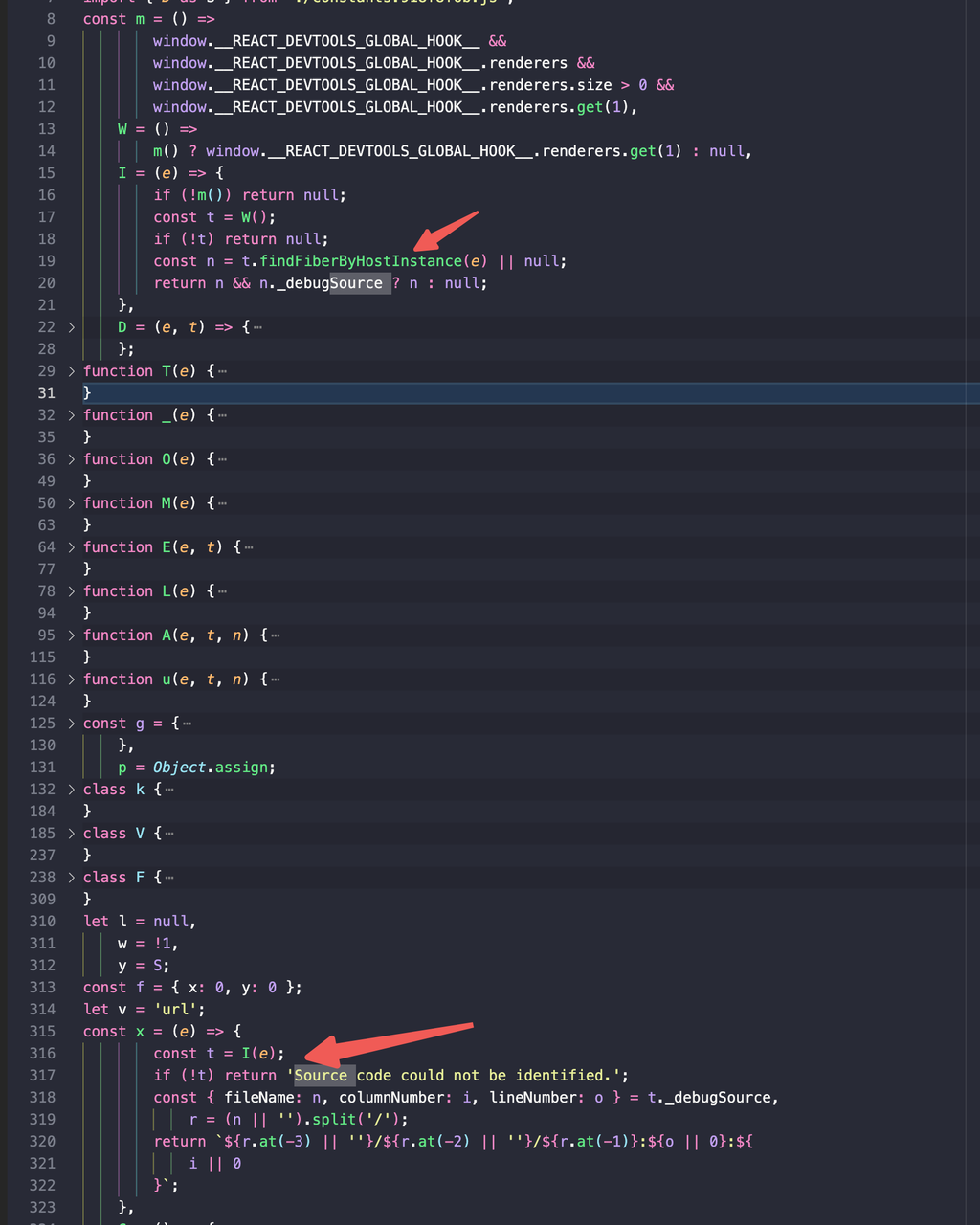
Task: Expand the folded function M
Action: point(72,502)
